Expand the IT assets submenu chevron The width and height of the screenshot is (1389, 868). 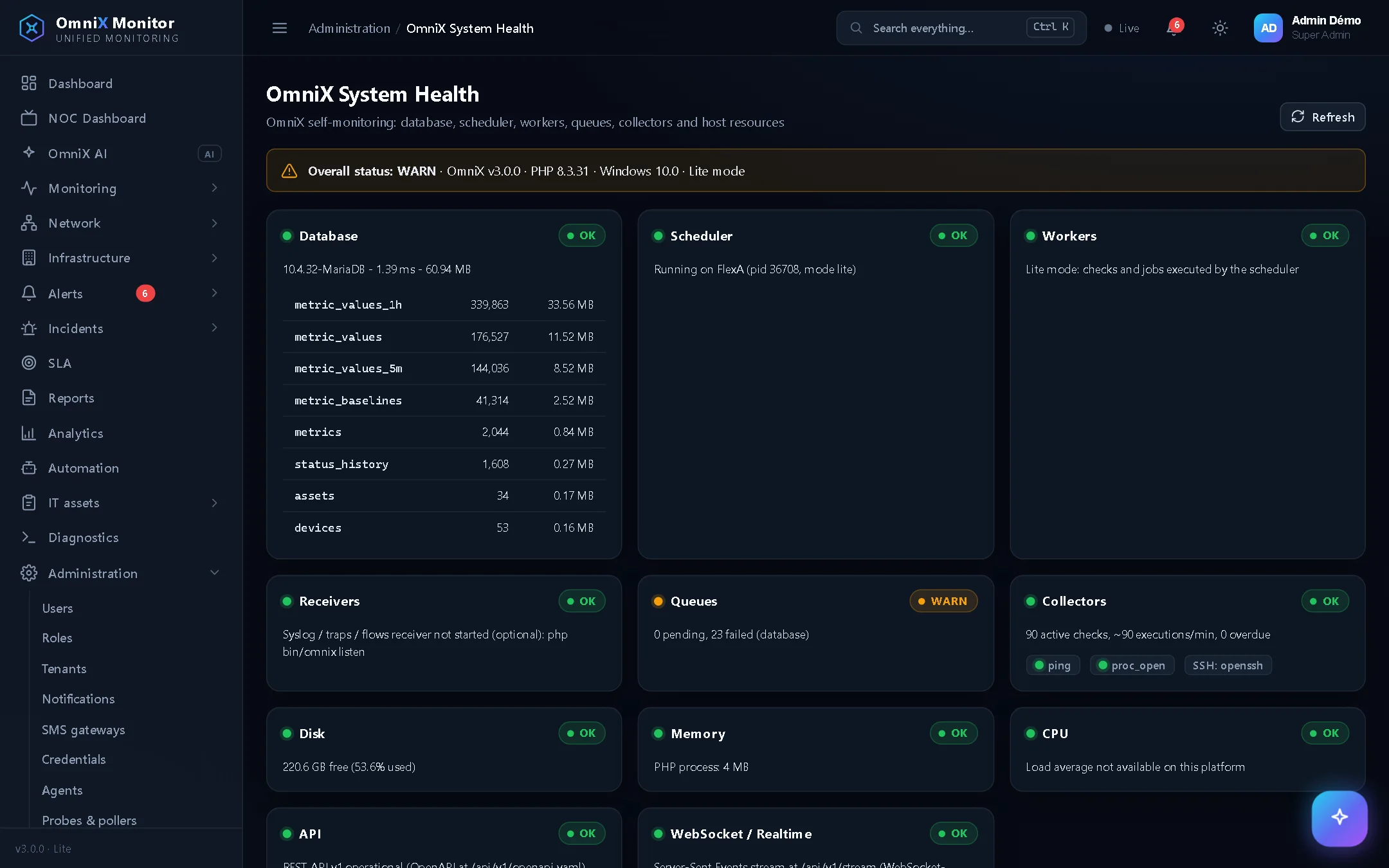point(214,503)
